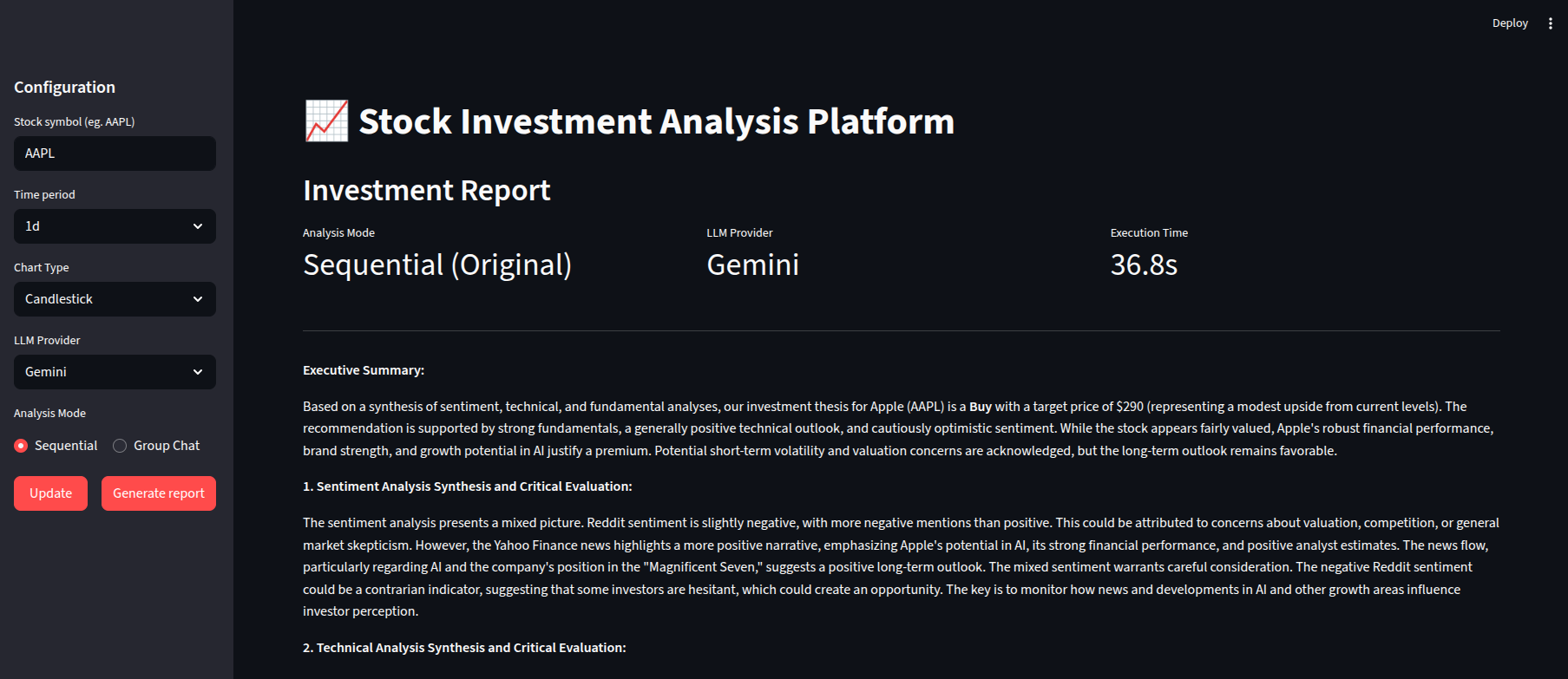Click the Investment Report heading

click(x=427, y=190)
